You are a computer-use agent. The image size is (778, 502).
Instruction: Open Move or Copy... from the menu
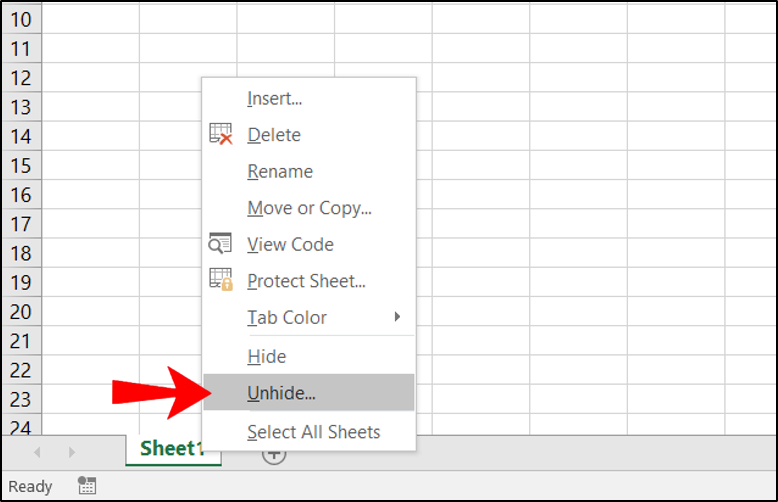pyautogui.click(x=309, y=208)
